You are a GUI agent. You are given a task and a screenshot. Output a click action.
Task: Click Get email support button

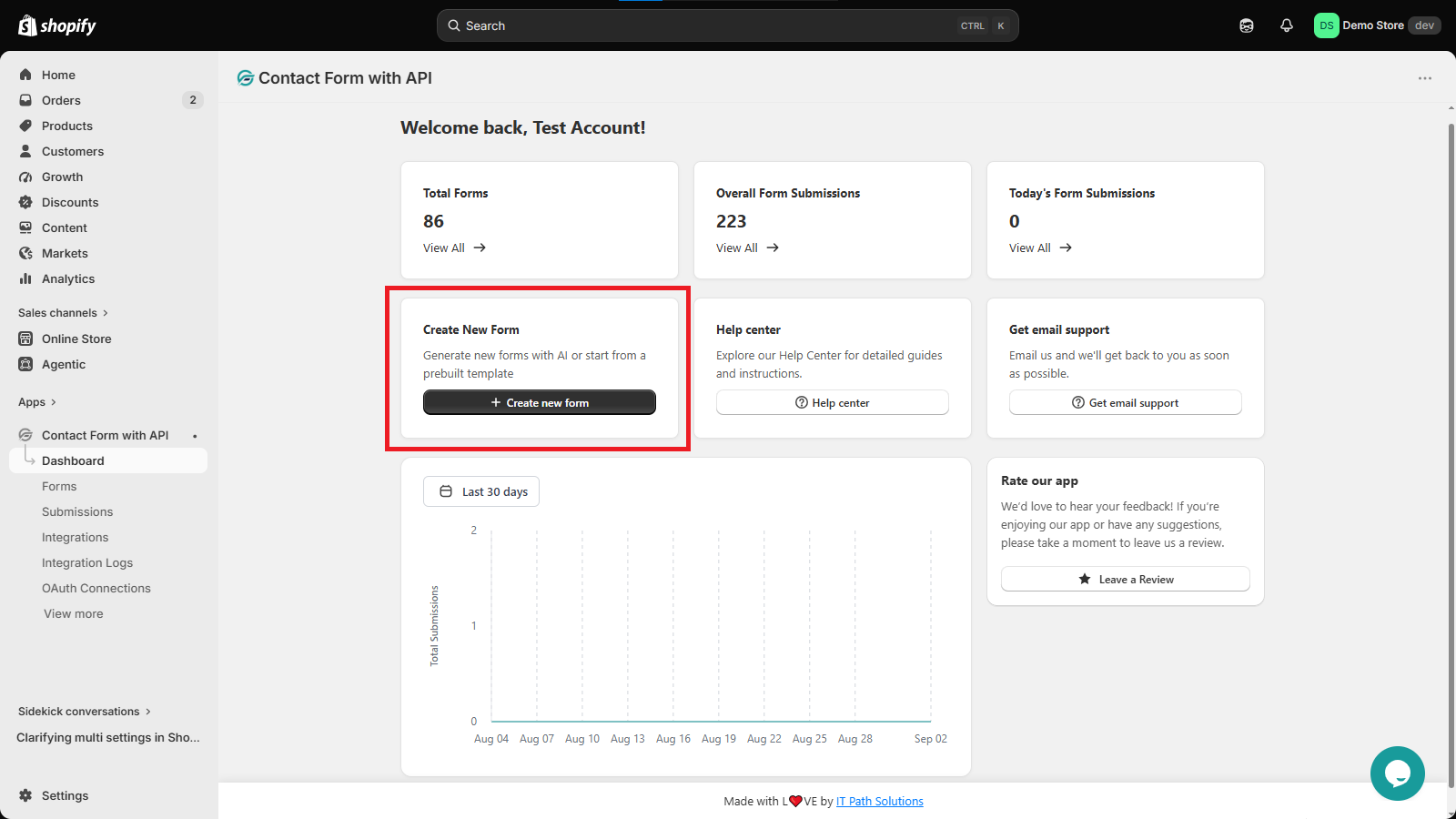(1126, 402)
